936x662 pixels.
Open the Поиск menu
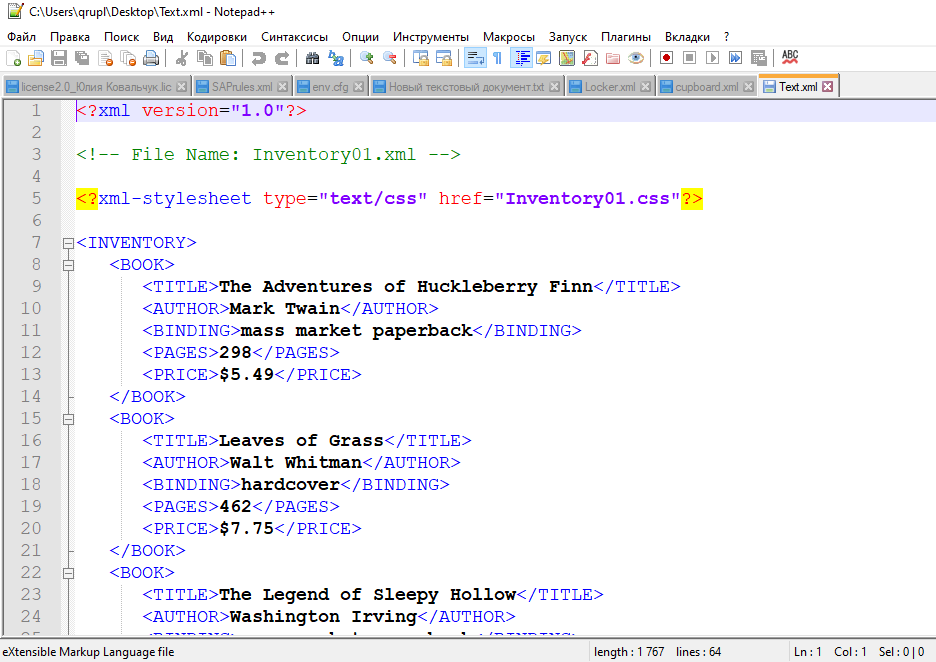[122, 37]
